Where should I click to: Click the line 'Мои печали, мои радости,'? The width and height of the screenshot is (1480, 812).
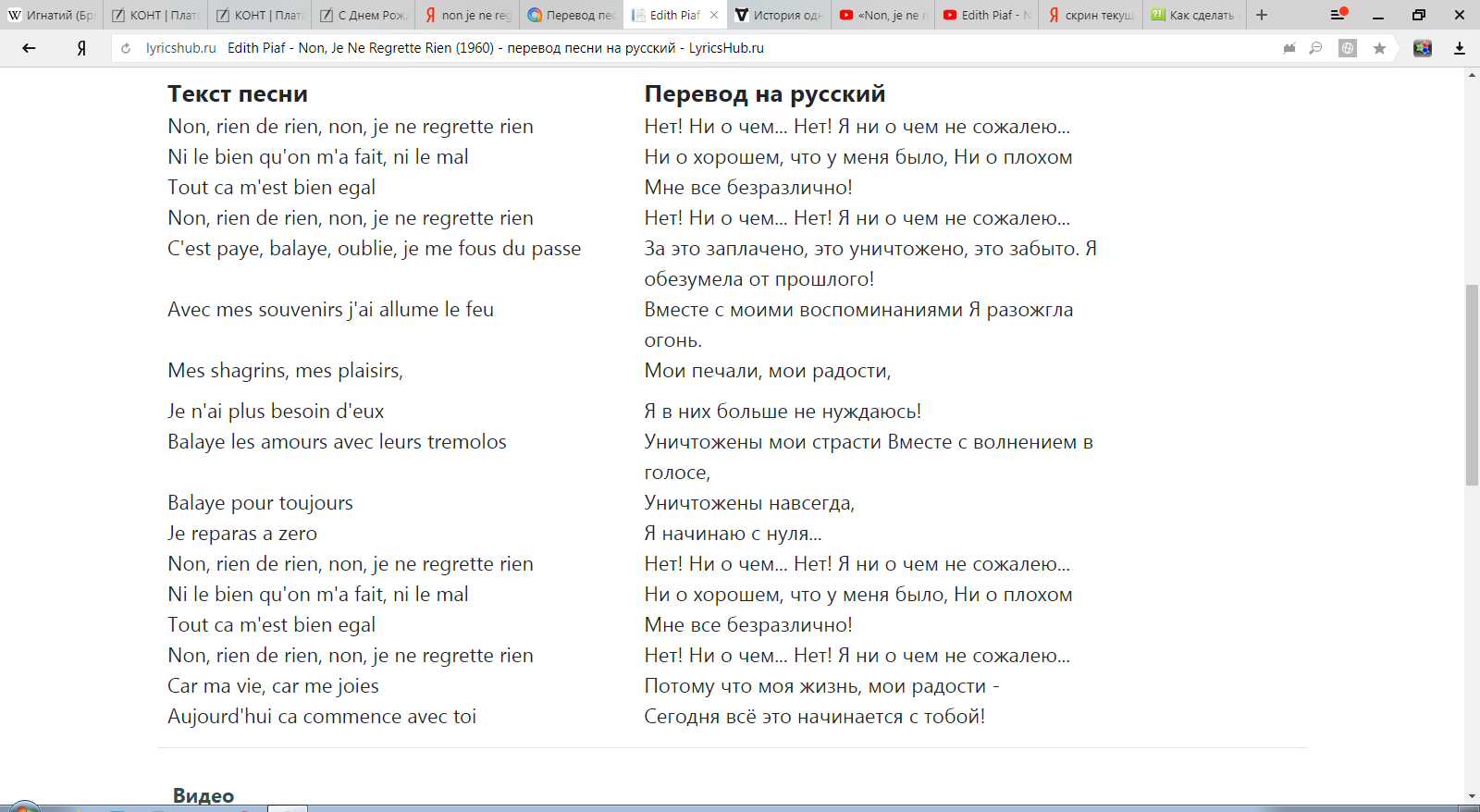(x=768, y=371)
